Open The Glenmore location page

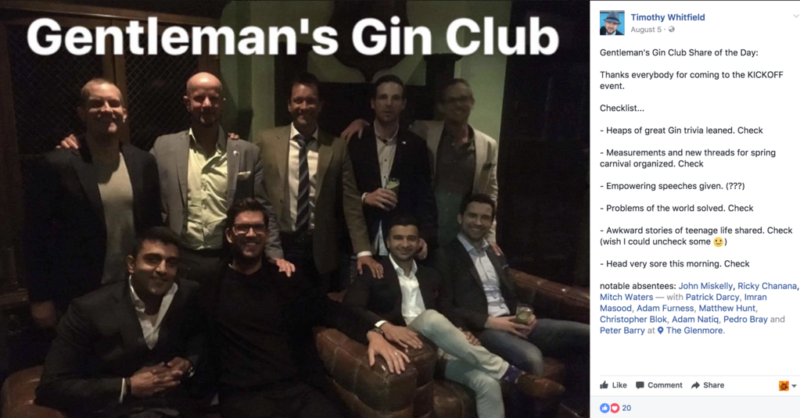pos(694,331)
